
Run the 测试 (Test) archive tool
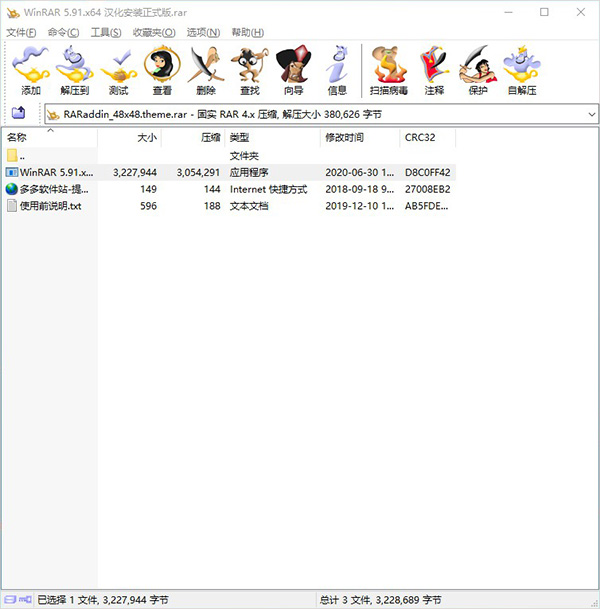(118, 66)
